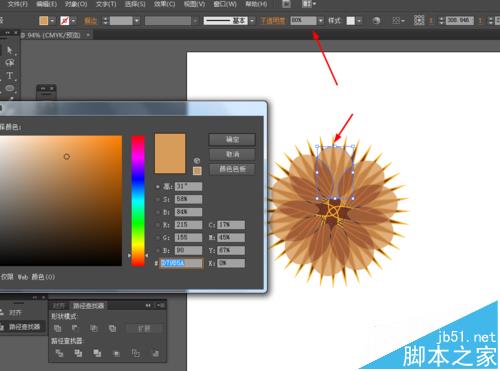This screenshot has height=371, width=500.
Task: Select the B (blue) radio button
Action: pos(158,250)
